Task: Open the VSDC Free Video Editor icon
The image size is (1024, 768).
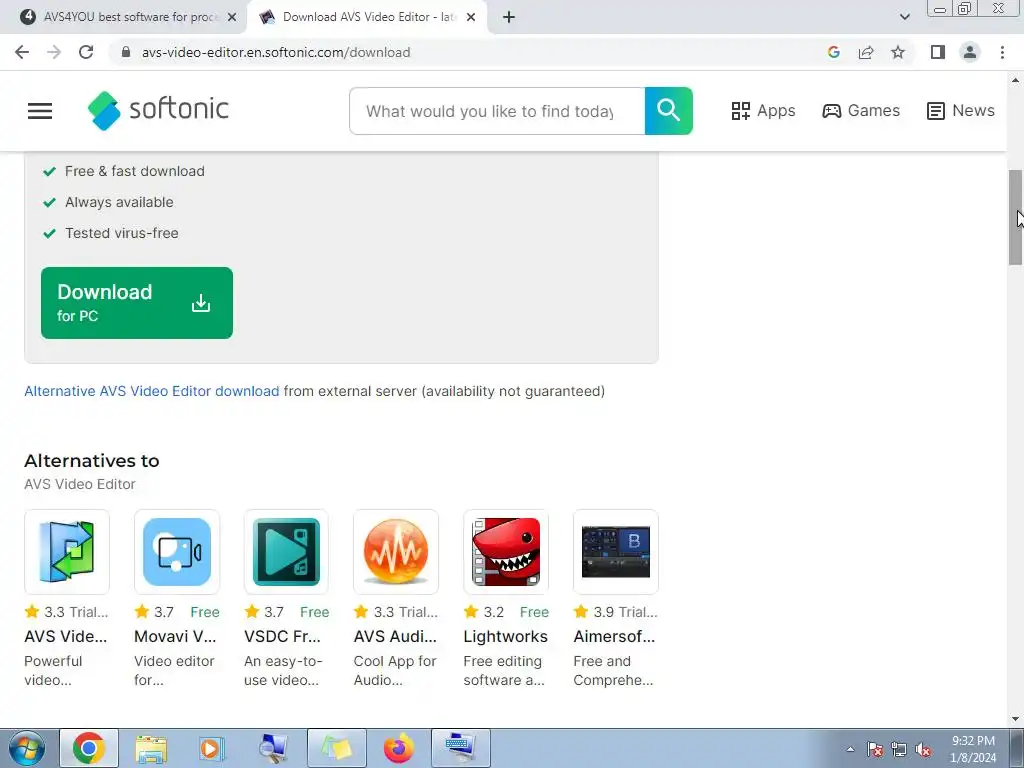Action: click(x=286, y=552)
